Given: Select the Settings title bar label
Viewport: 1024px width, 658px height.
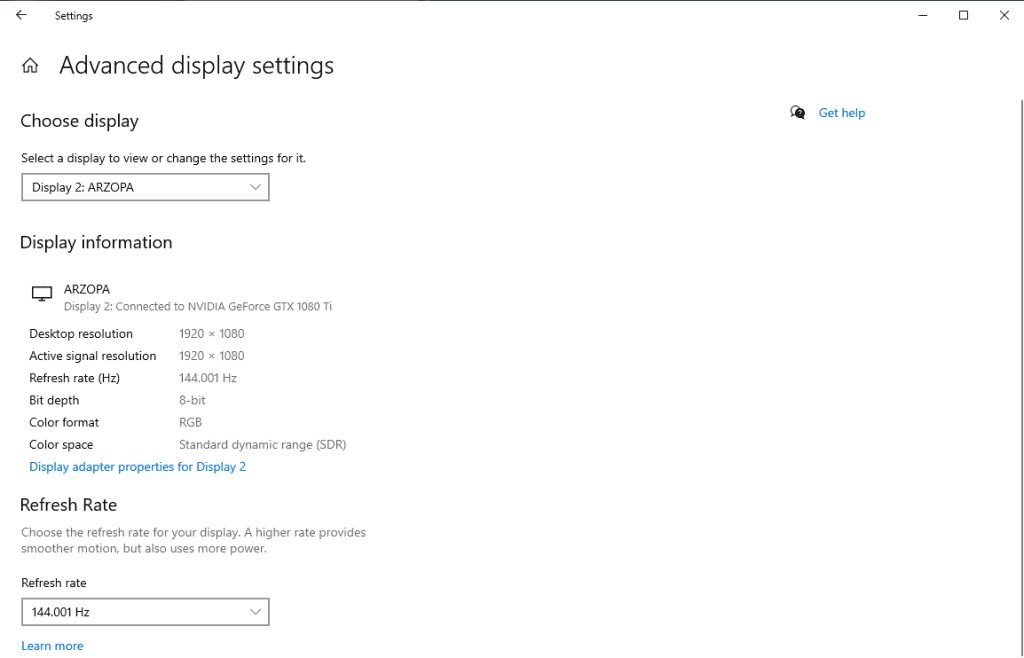Looking at the screenshot, I should coord(73,15).
